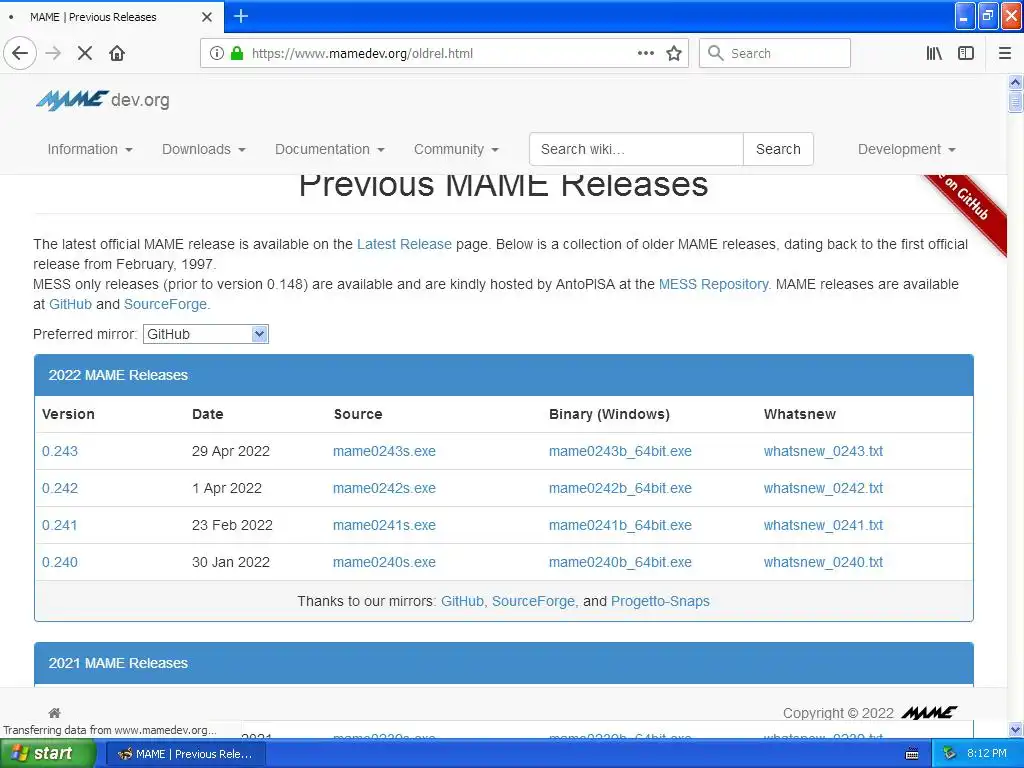Expand the Development menu

point(907,150)
